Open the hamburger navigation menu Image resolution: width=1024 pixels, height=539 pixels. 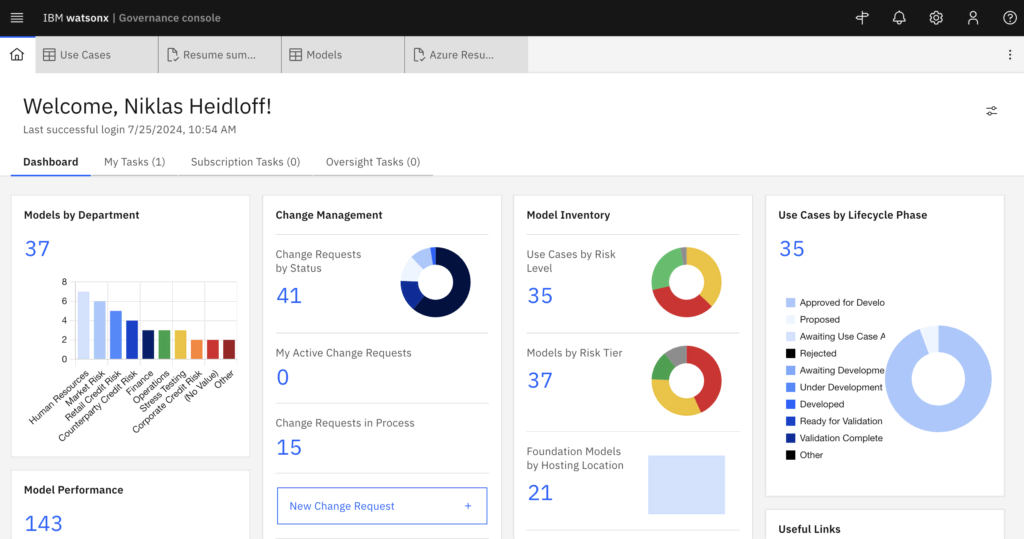[17, 18]
